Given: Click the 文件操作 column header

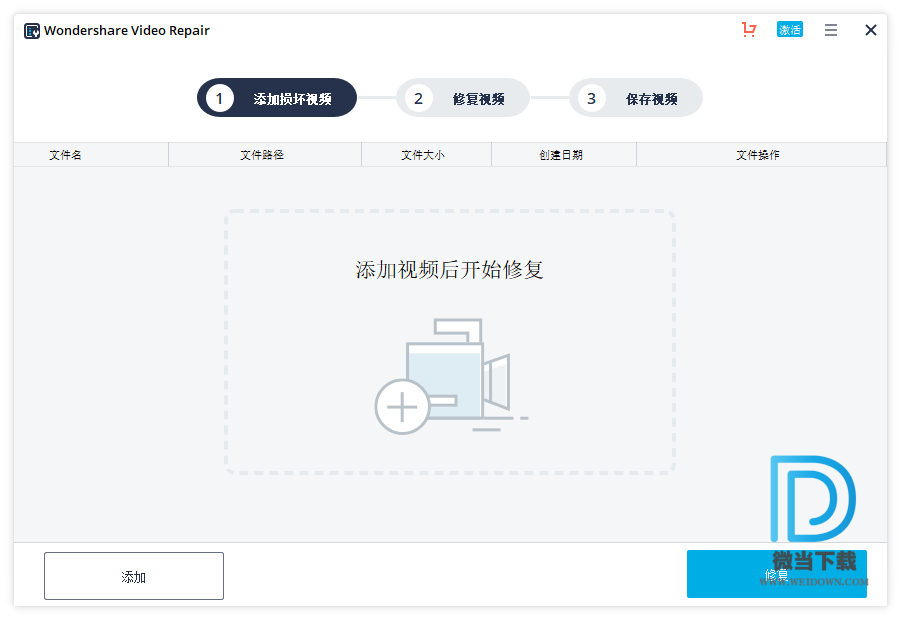Looking at the screenshot, I should point(761,155).
